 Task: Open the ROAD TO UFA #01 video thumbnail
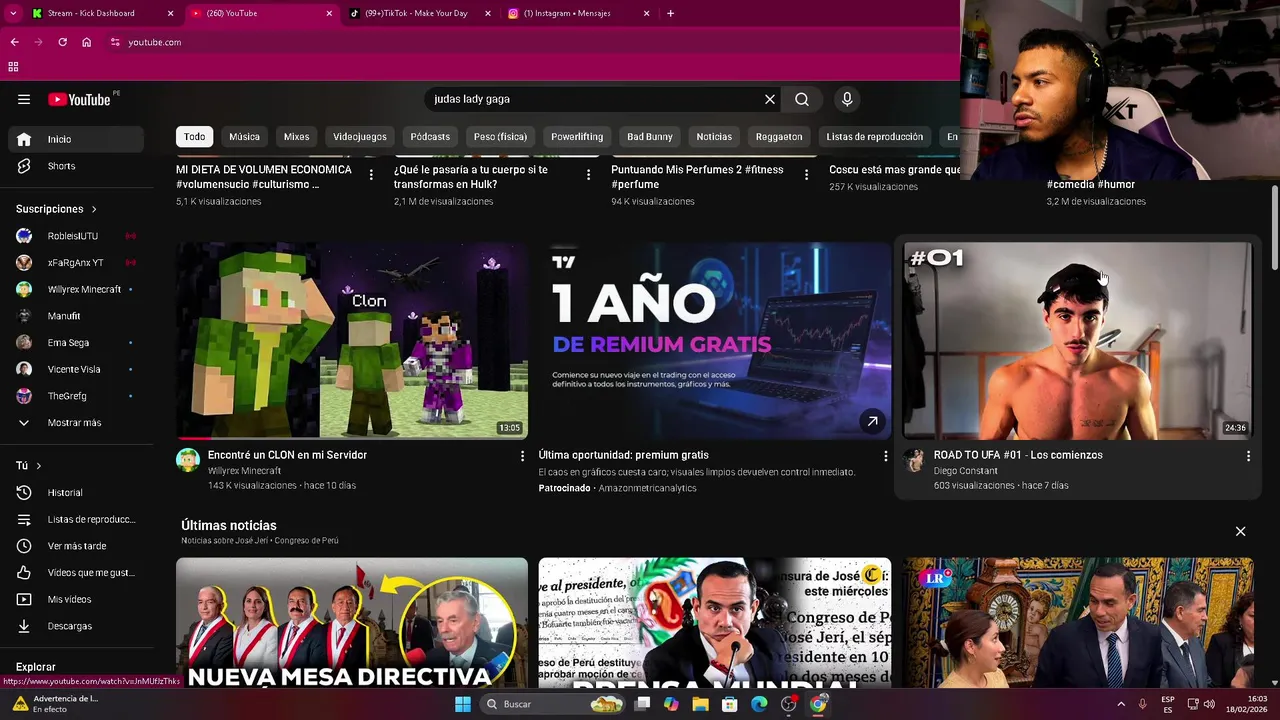tap(1078, 340)
